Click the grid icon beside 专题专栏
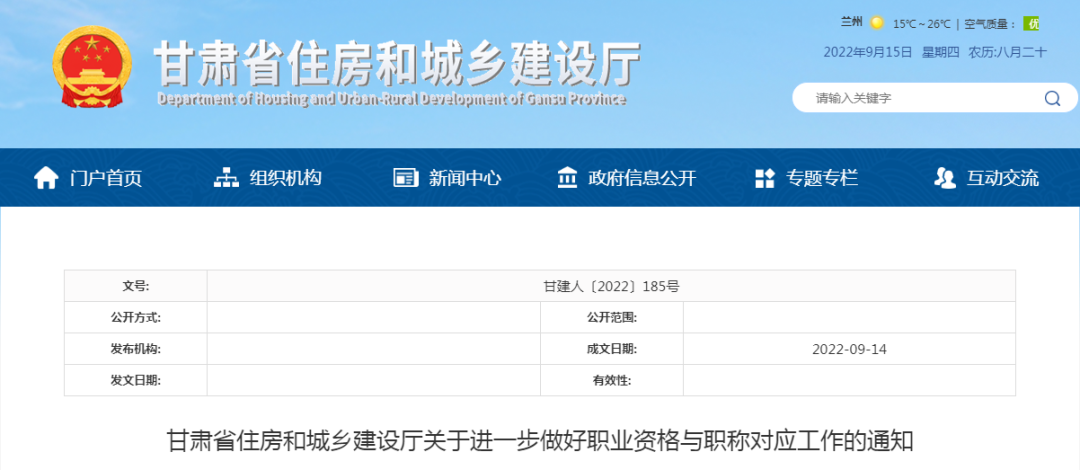This screenshot has width=1080, height=470. (x=765, y=178)
